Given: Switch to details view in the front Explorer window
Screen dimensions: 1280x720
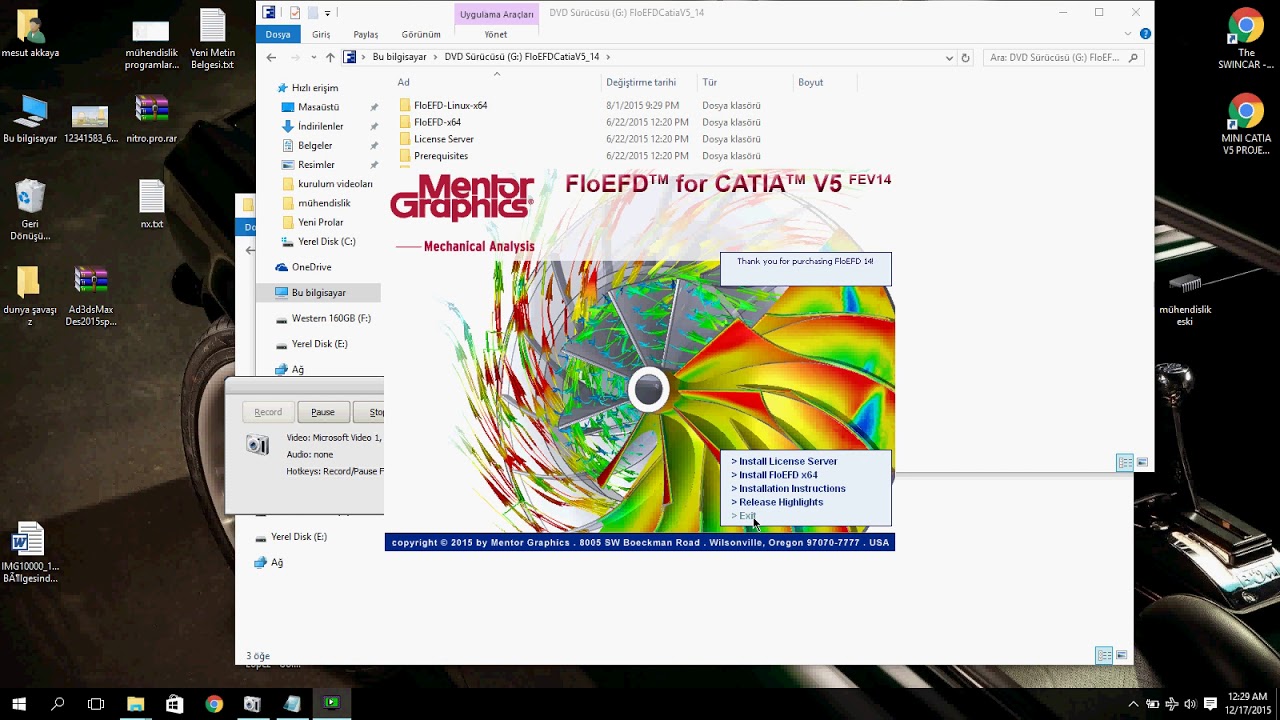Looking at the screenshot, I should [x=1125, y=462].
